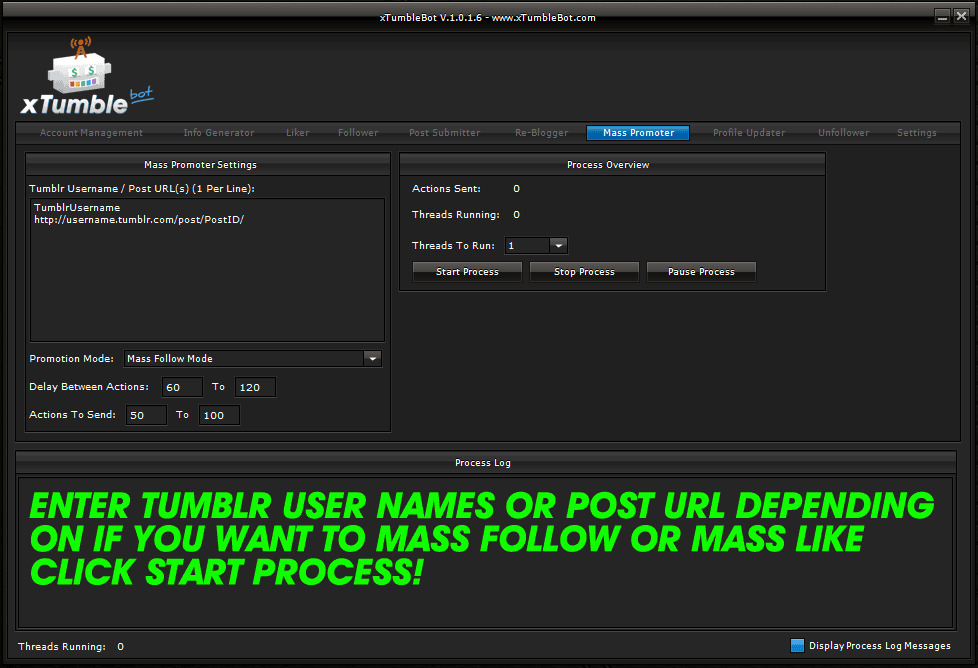Screen dimensions: 978x668
Task: Switch to the Unfollower tab
Action: [x=843, y=133]
